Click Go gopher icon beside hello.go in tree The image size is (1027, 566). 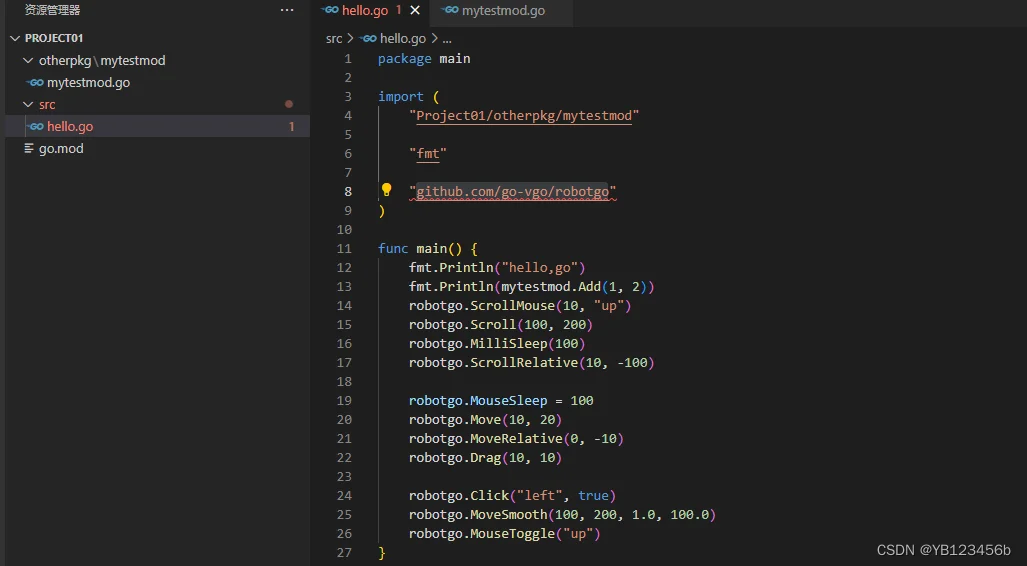[x=35, y=126]
